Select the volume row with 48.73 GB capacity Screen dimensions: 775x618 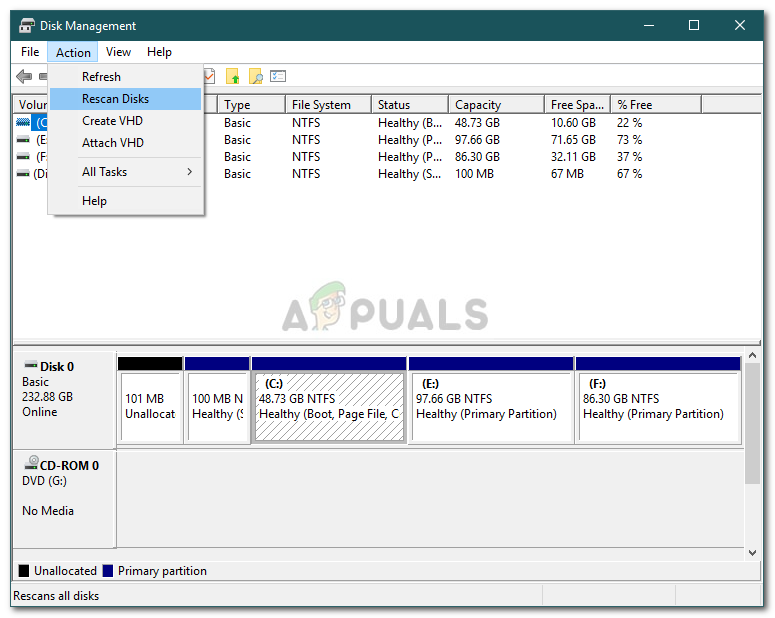[x=387, y=123]
